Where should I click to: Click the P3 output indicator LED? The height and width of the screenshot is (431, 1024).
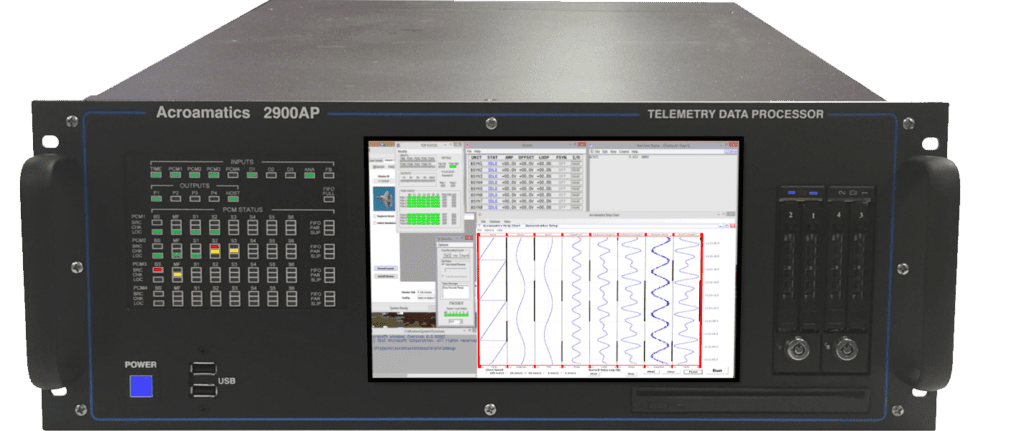tap(195, 199)
